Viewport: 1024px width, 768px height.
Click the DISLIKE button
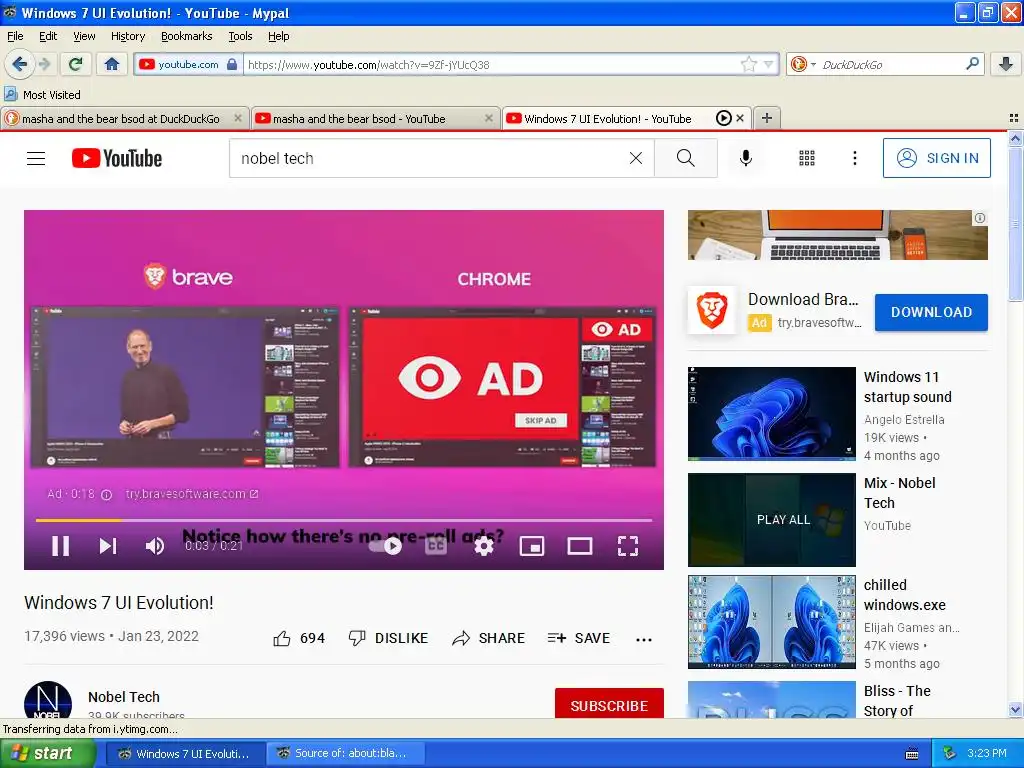(x=388, y=638)
